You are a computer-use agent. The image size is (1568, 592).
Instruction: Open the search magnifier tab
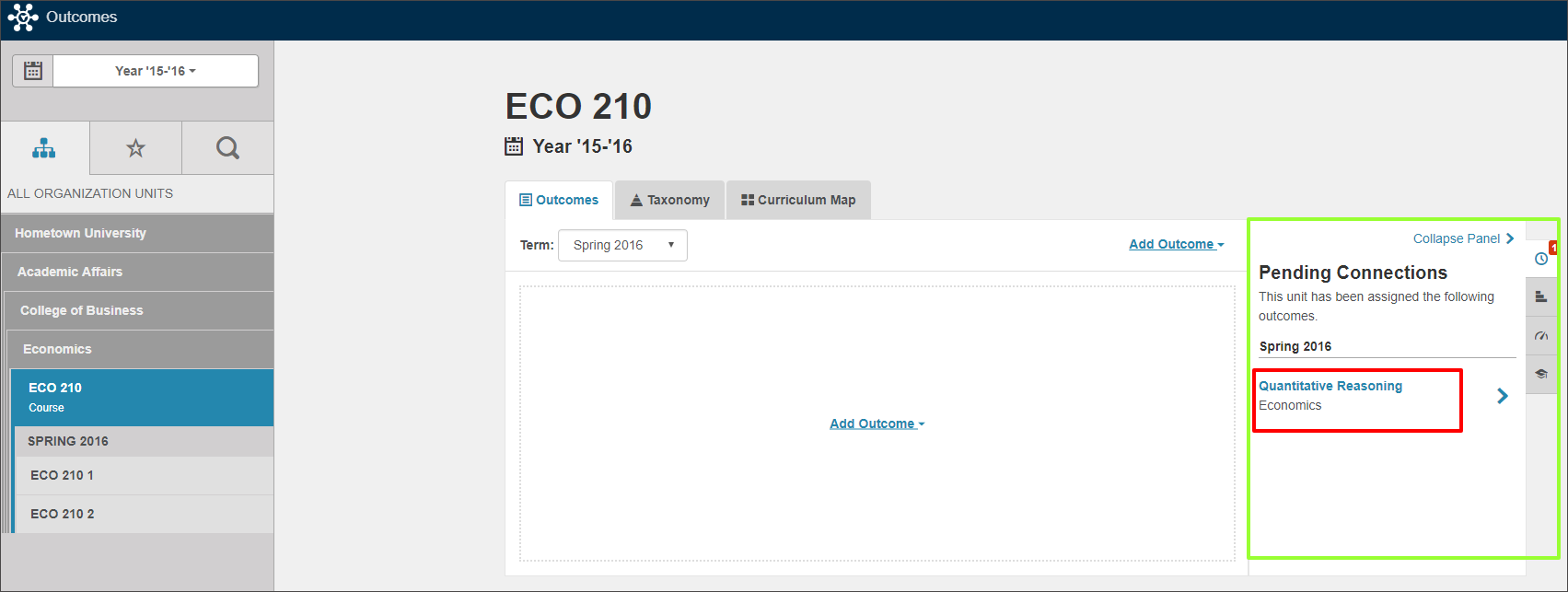point(227,148)
